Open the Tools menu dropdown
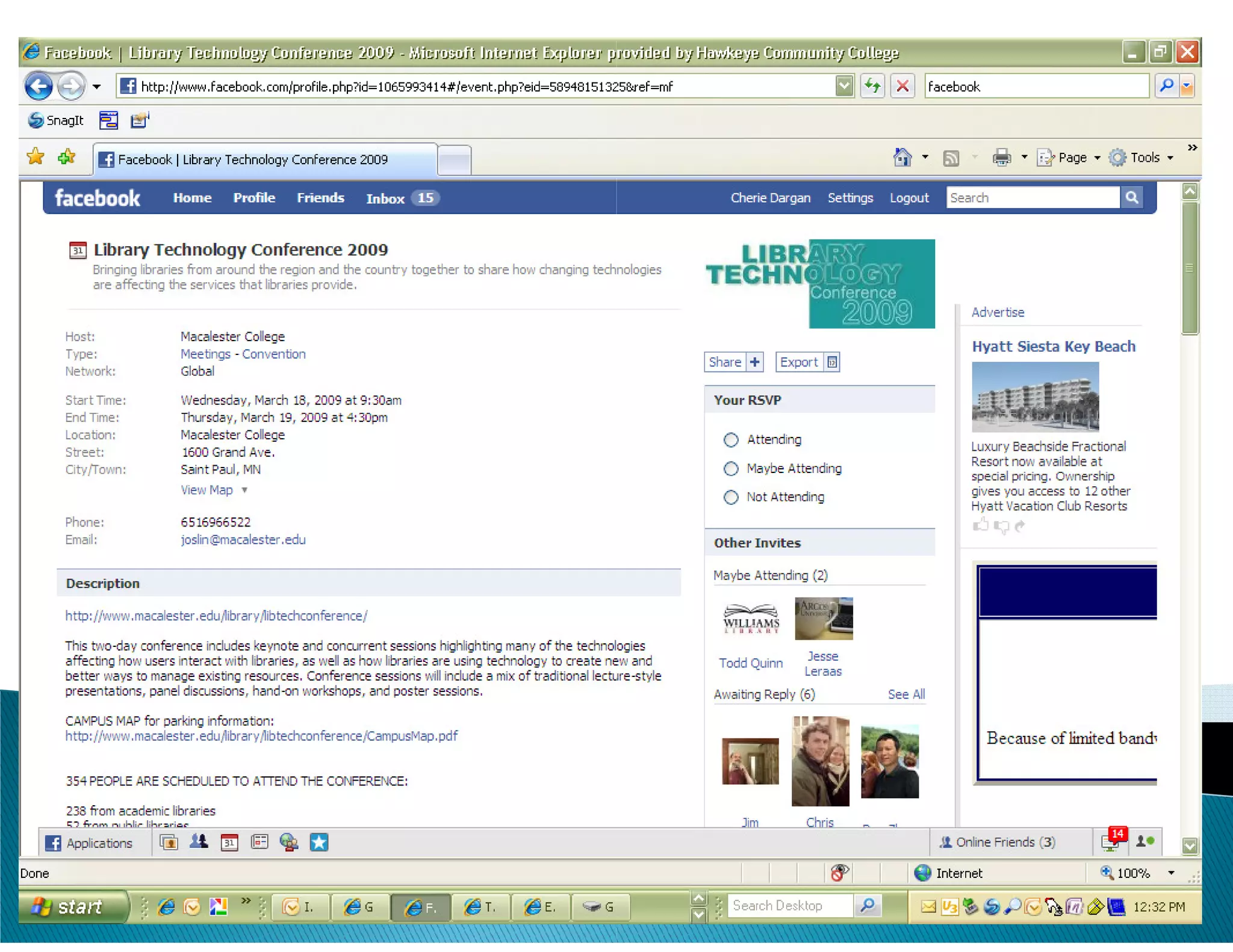 1143,158
